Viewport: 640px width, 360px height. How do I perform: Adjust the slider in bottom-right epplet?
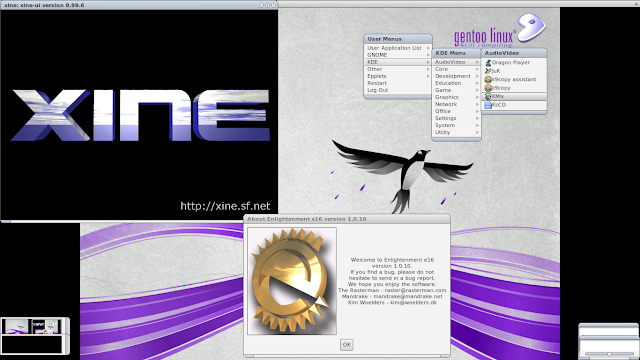tap(609, 354)
